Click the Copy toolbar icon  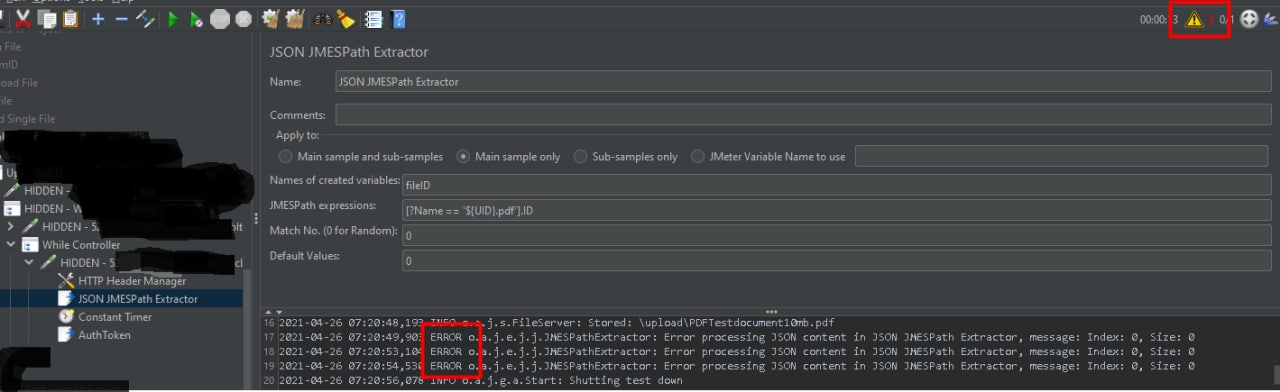pyautogui.click(x=46, y=19)
